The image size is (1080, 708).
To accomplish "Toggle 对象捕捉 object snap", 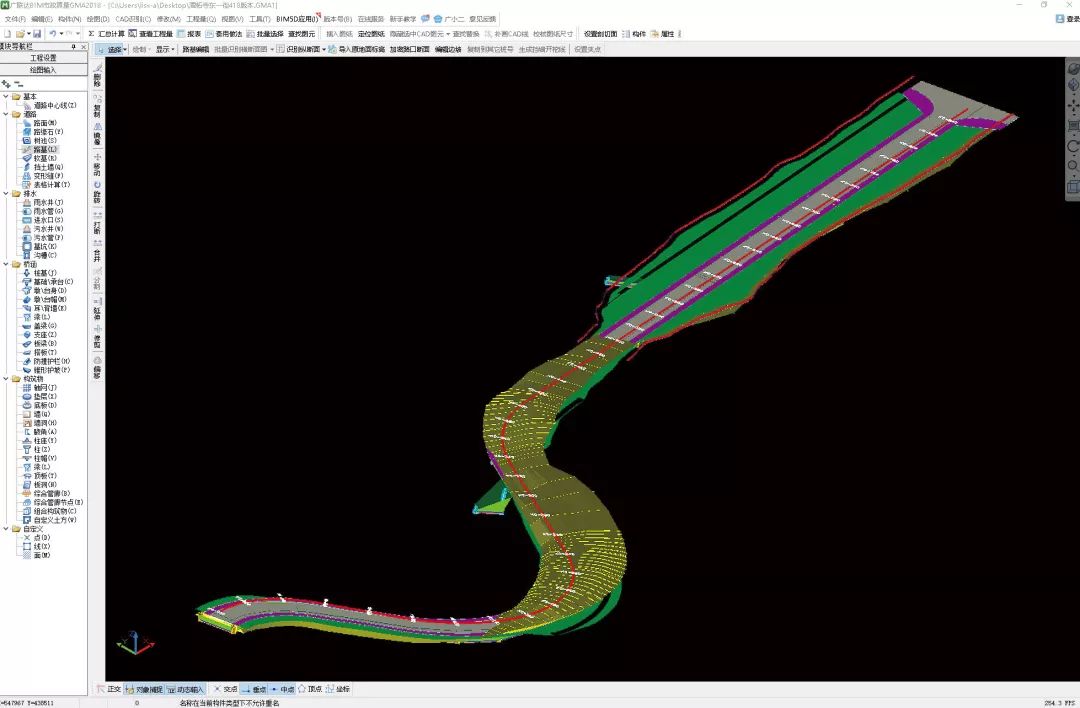I will point(144,689).
